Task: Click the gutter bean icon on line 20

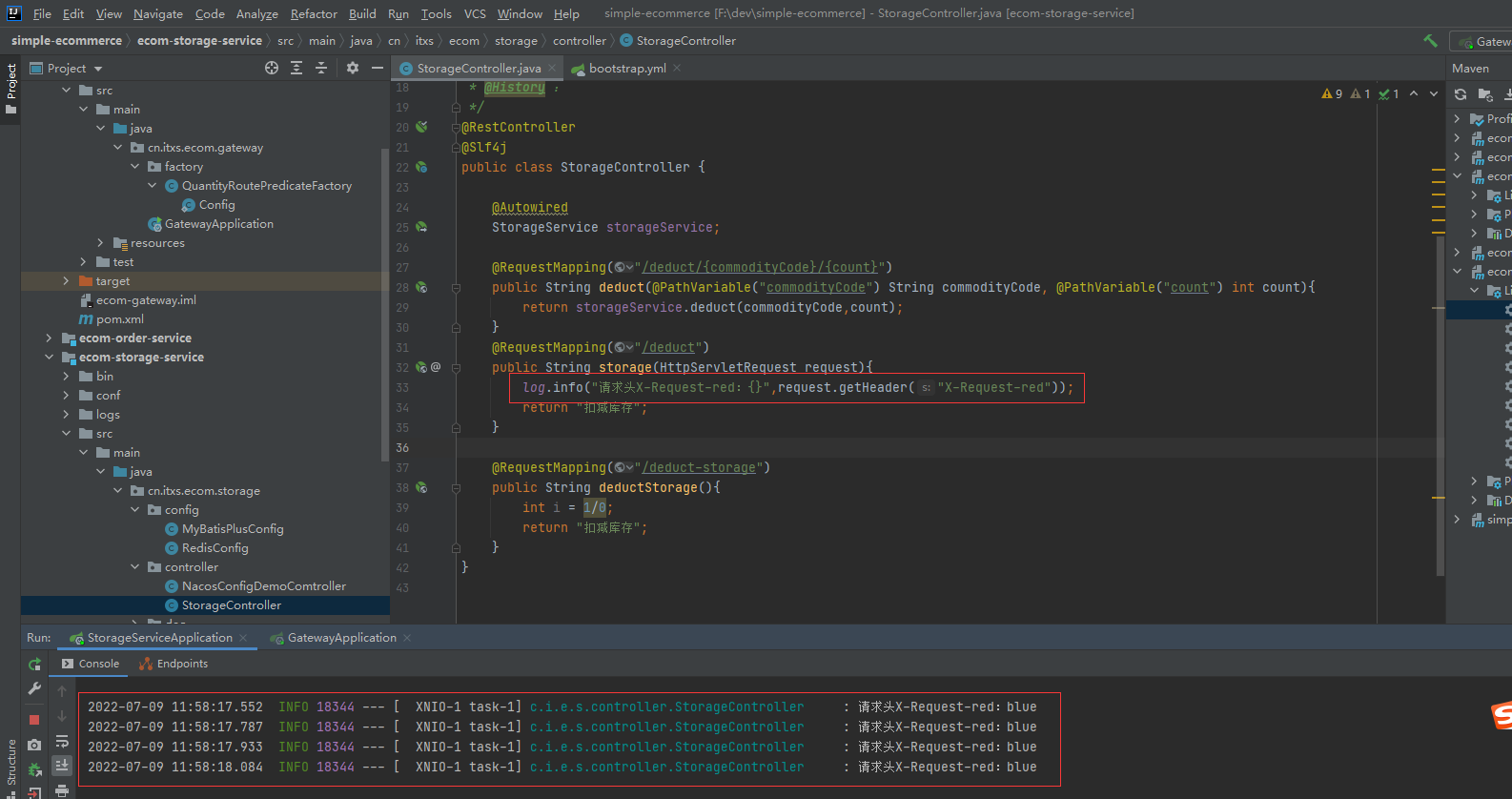Action: coord(421,127)
